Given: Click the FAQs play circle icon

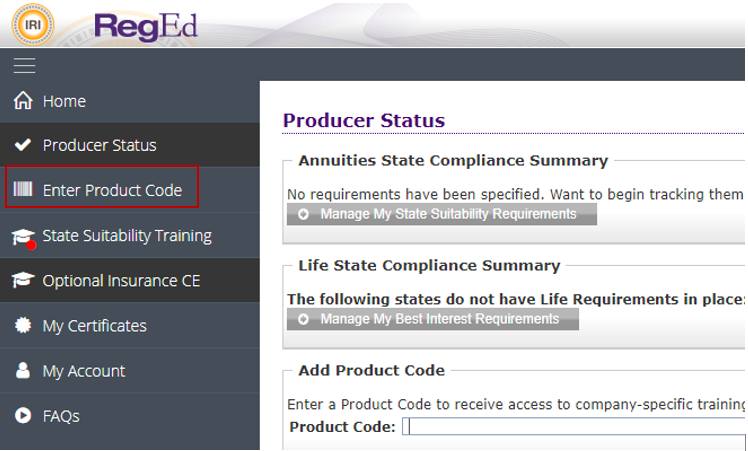Looking at the screenshot, I should [x=23, y=416].
